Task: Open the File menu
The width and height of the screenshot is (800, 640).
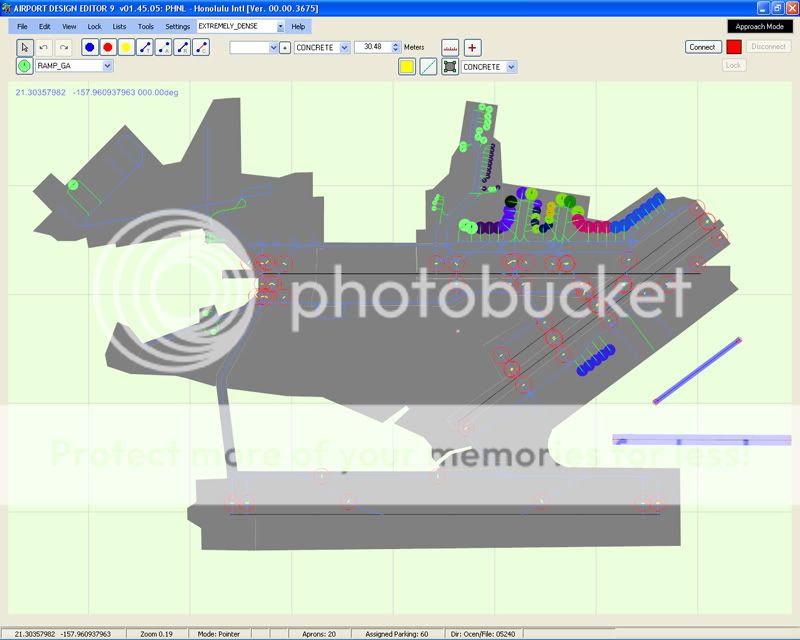Action: (22, 27)
